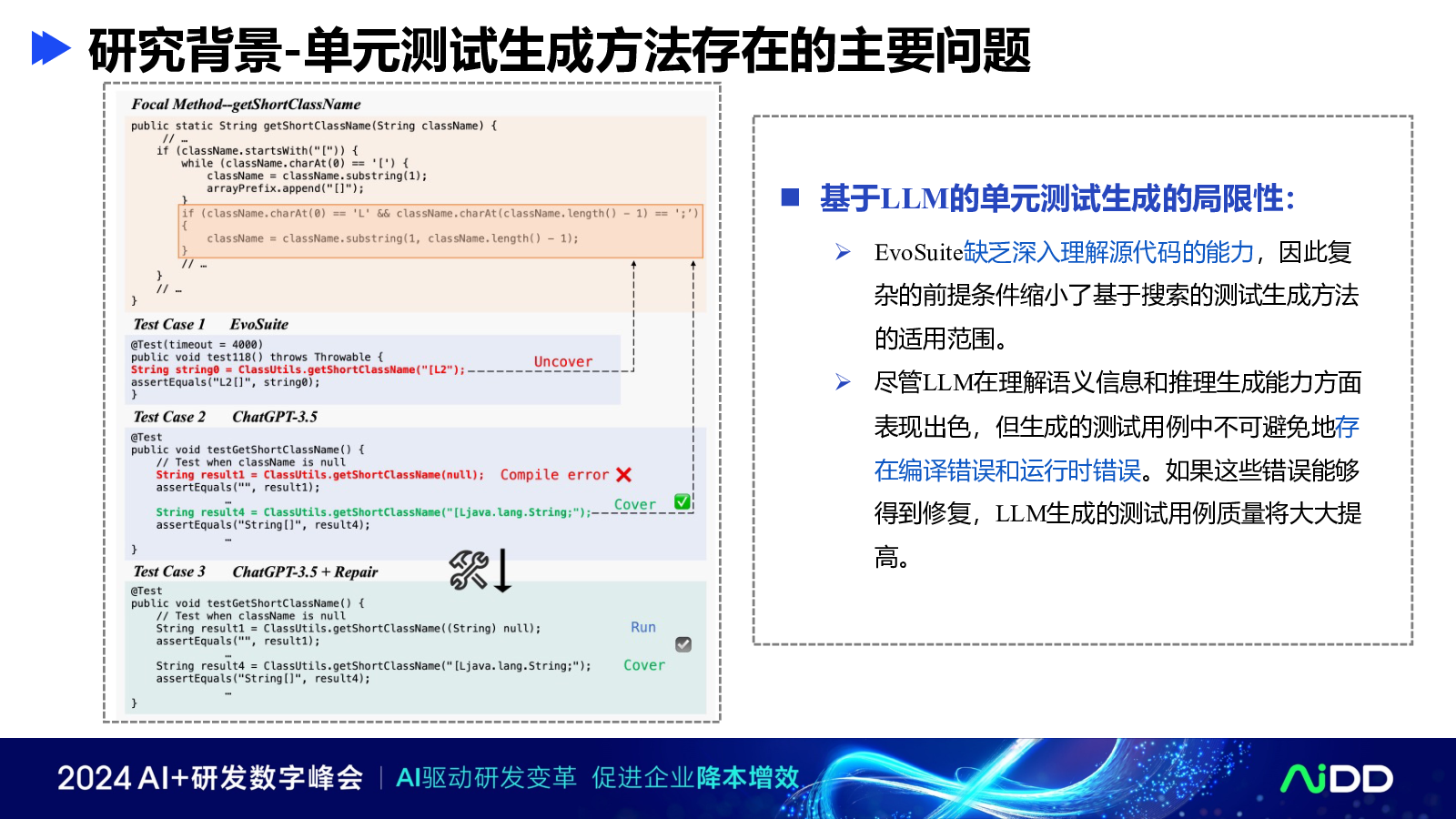
Task: Click the red Compile error label
Action: click(x=554, y=475)
